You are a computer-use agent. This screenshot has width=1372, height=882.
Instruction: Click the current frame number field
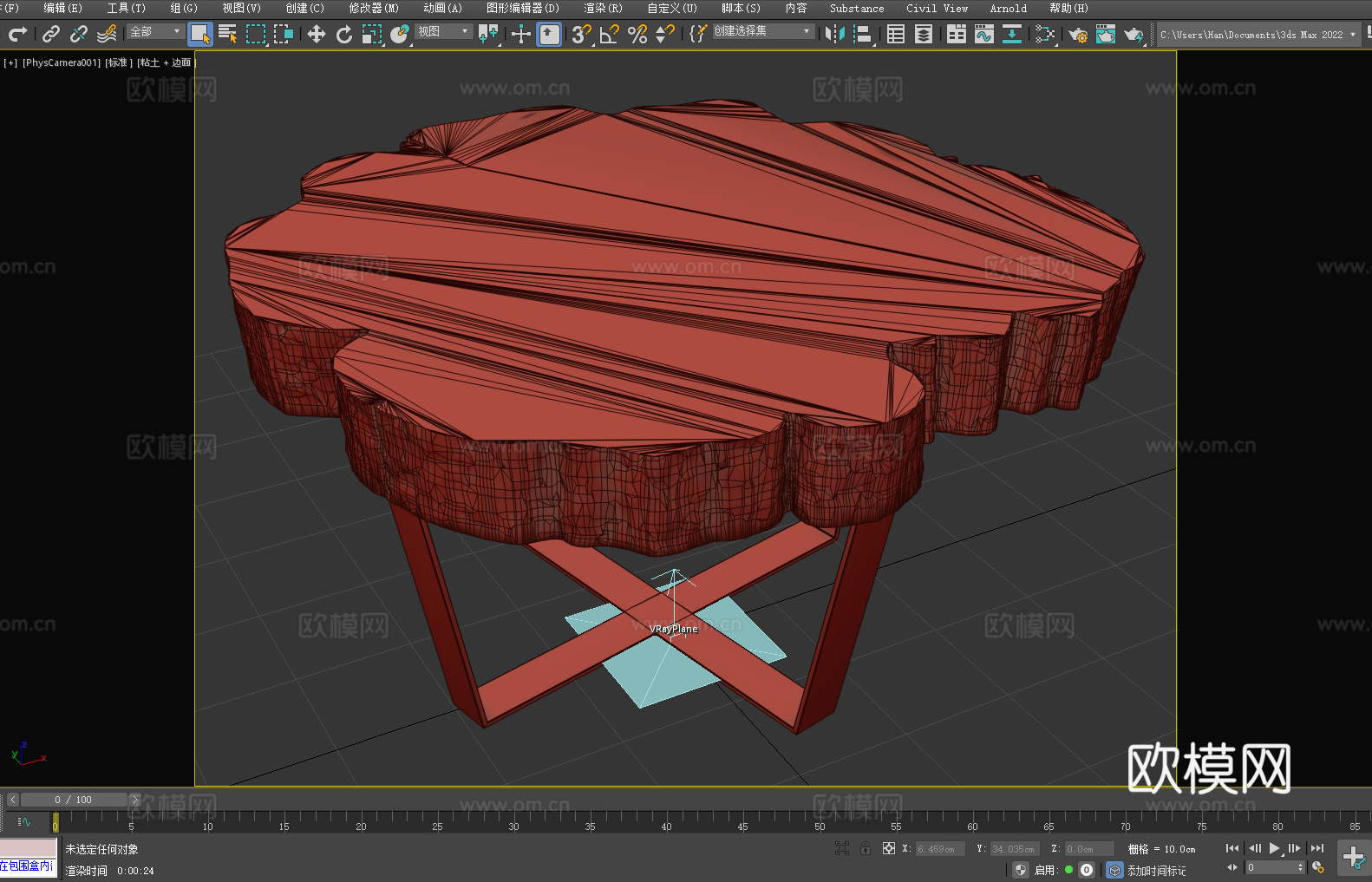point(1271,867)
